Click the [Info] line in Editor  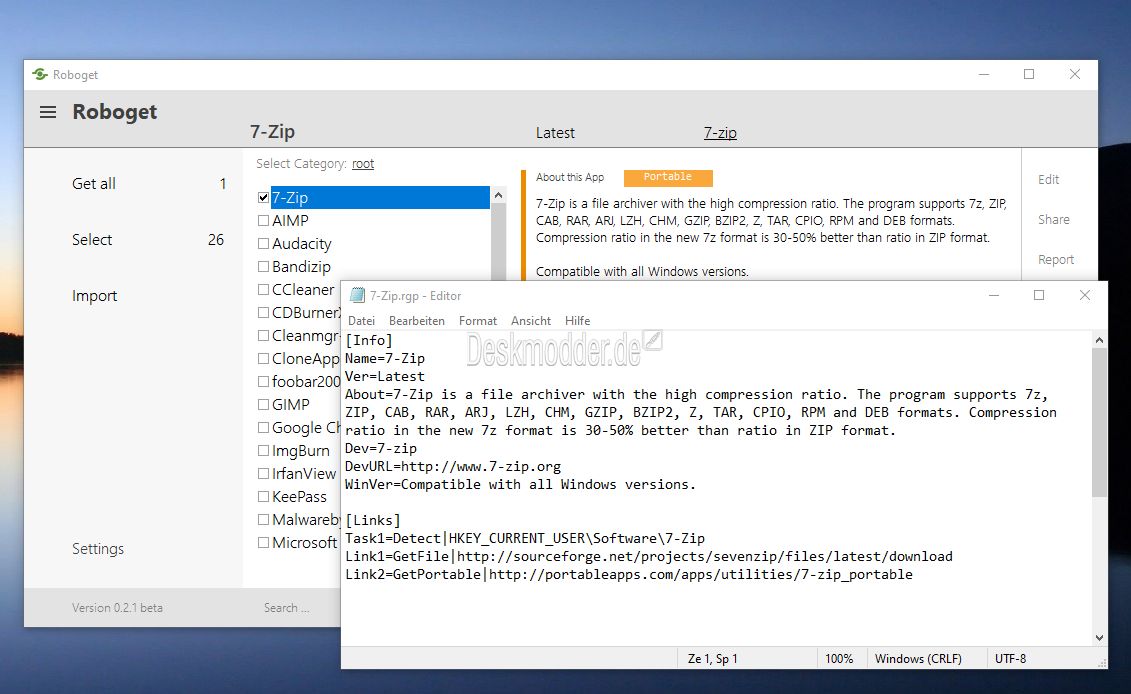point(369,341)
